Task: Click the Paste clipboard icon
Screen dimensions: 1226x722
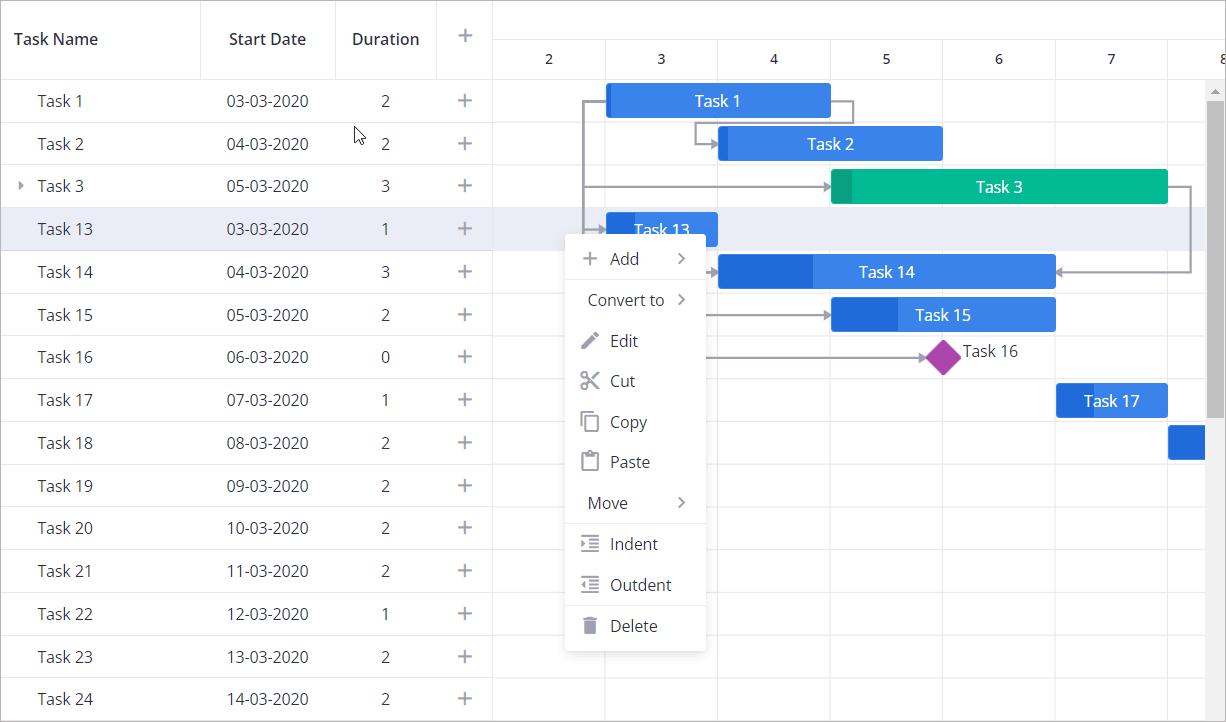Action: [x=589, y=461]
